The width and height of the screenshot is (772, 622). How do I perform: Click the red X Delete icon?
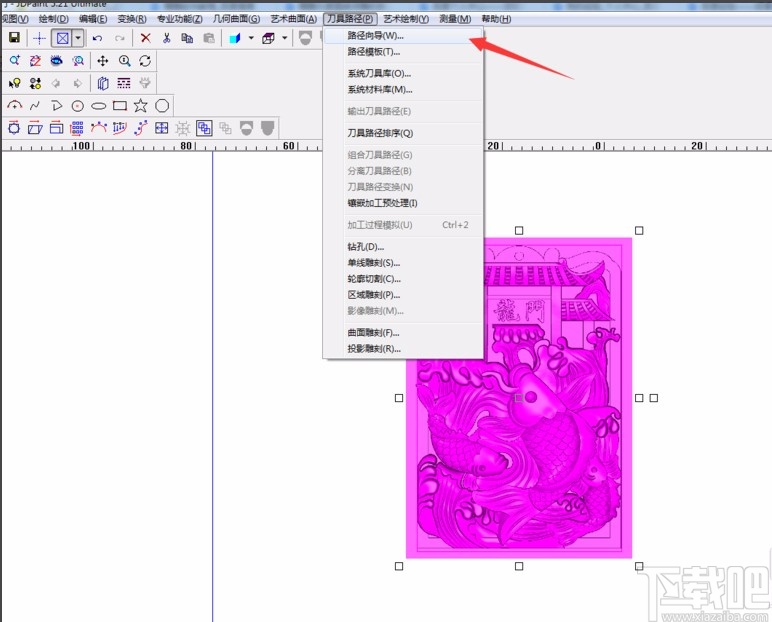click(x=145, y=38)
